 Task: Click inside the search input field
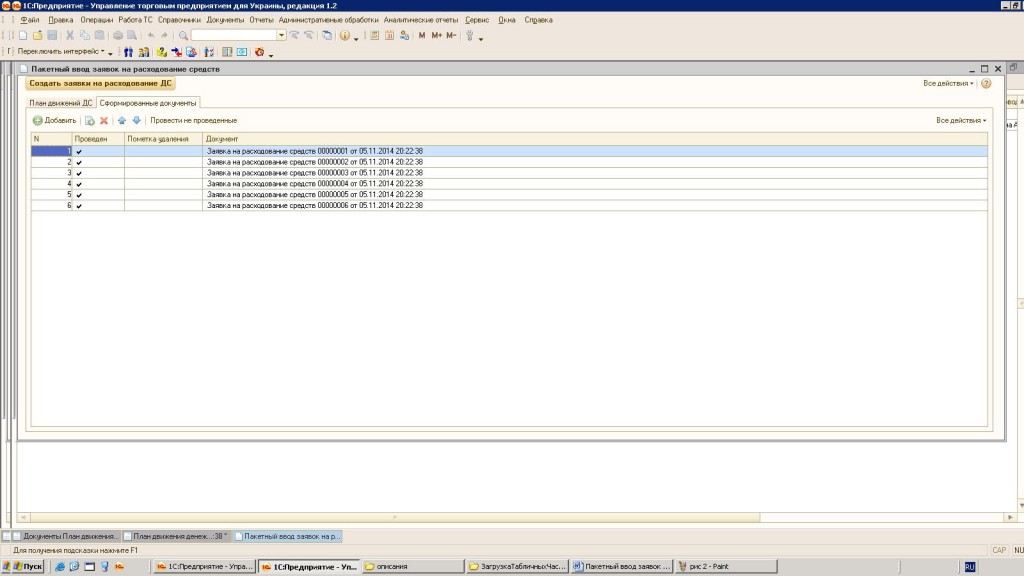click(234, 35)
